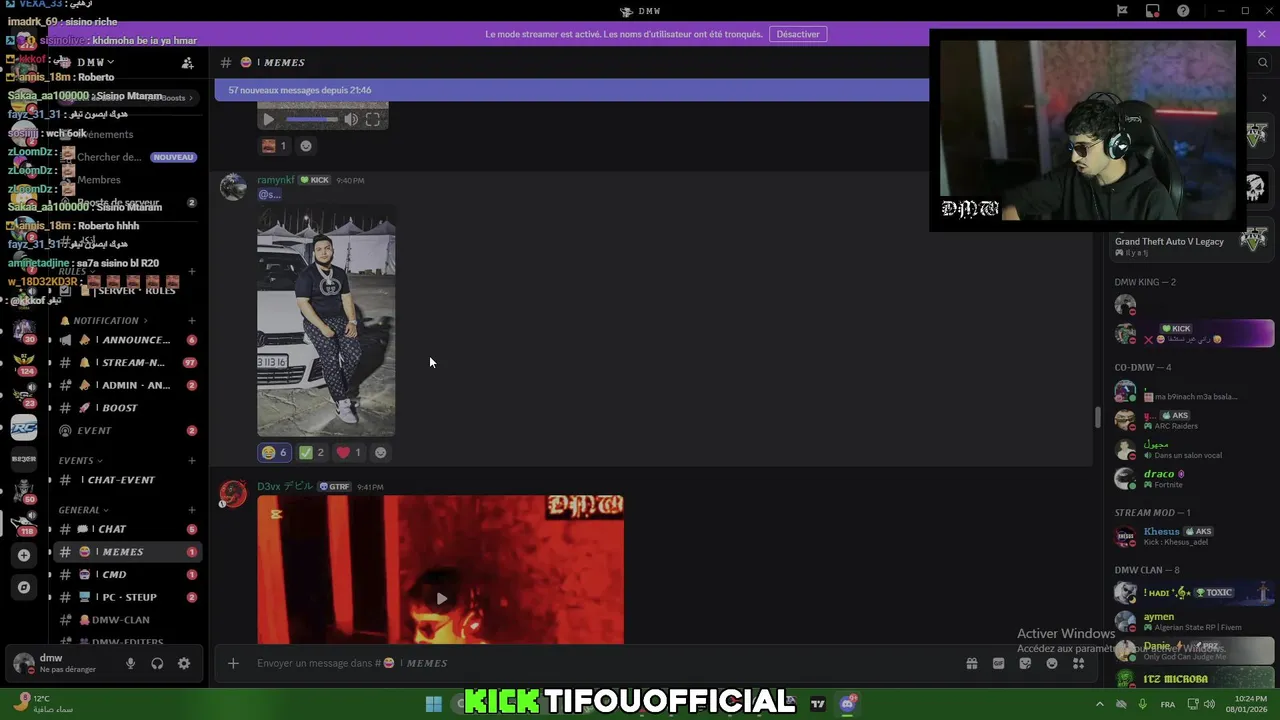
Task: Toggle the laughing emoji reaction 6
Action: click(274, 453)
